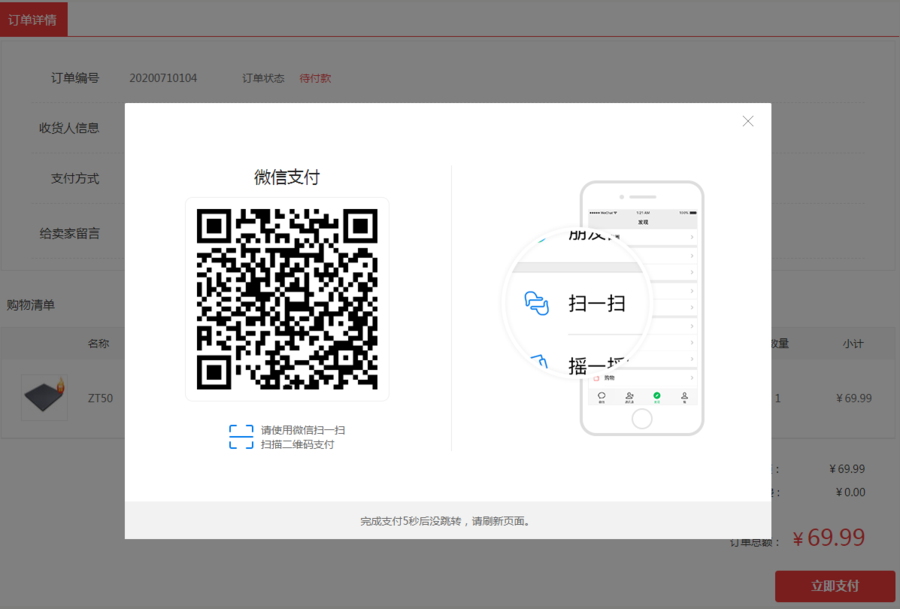Image resolution: width=900 pixels, height=609 pixels.
Task: Click the 订单编号 label
Action: pos(75,78)
